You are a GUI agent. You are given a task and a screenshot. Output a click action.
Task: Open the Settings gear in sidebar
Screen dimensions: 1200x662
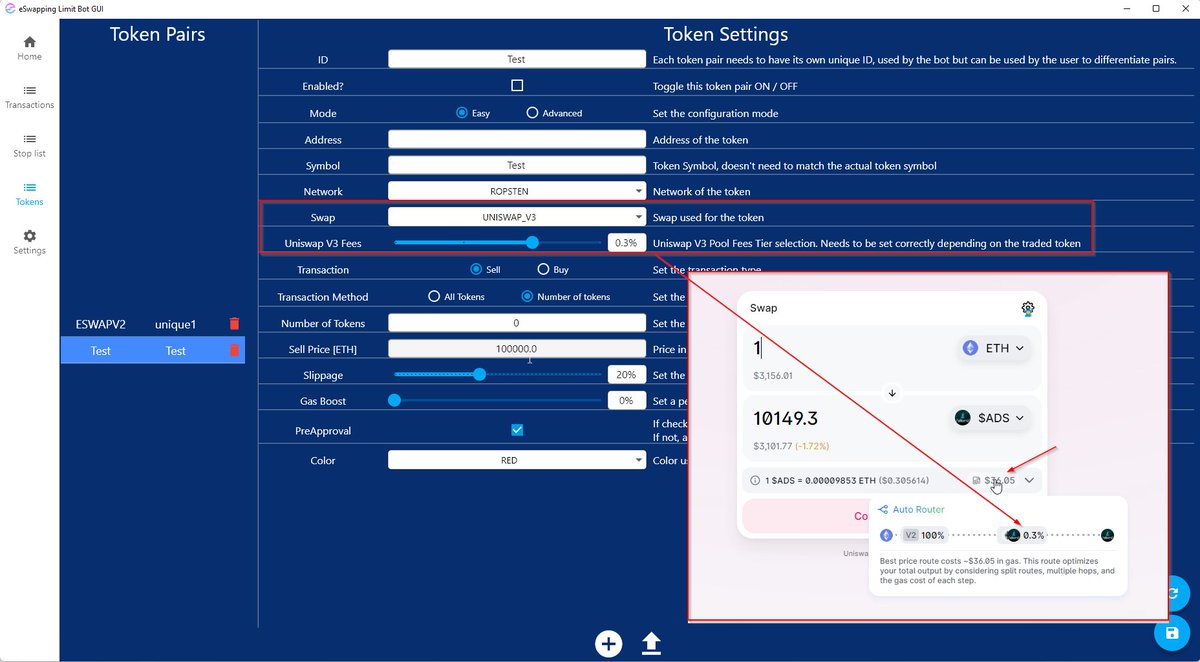(29, 242)
